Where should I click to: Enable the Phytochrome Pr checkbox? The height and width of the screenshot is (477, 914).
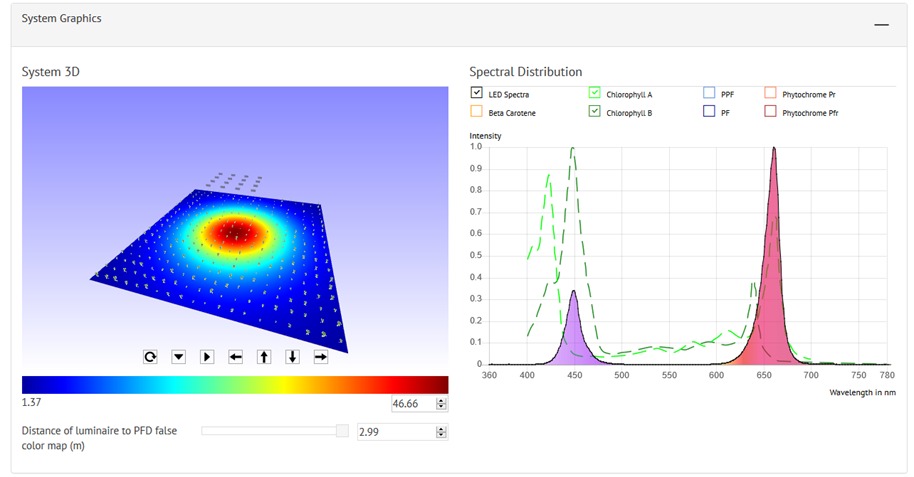click(x=770, y=93)
